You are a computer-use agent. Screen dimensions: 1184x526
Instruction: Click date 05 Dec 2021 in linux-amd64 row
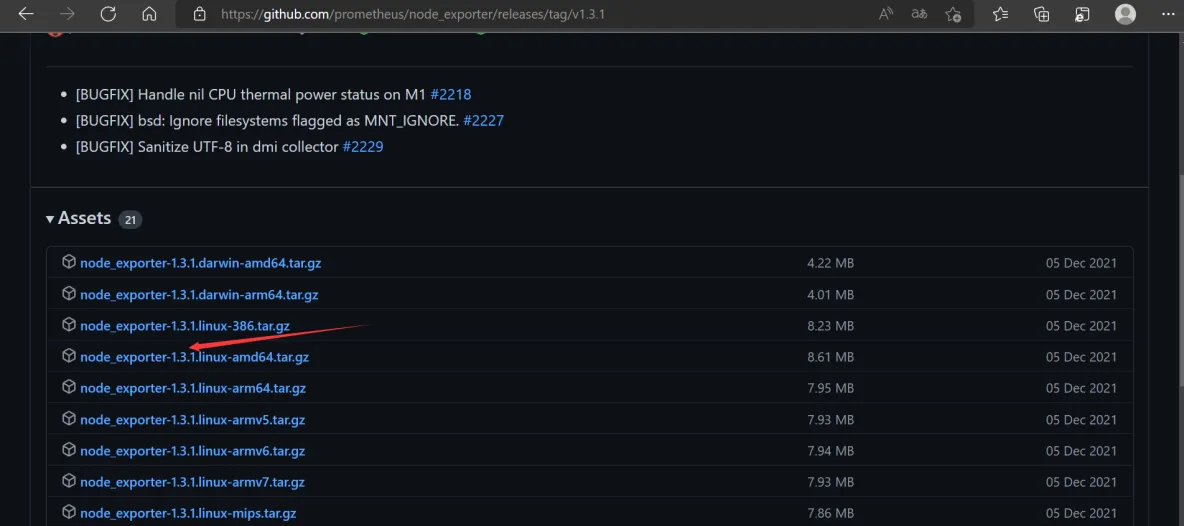[1081, 357]
